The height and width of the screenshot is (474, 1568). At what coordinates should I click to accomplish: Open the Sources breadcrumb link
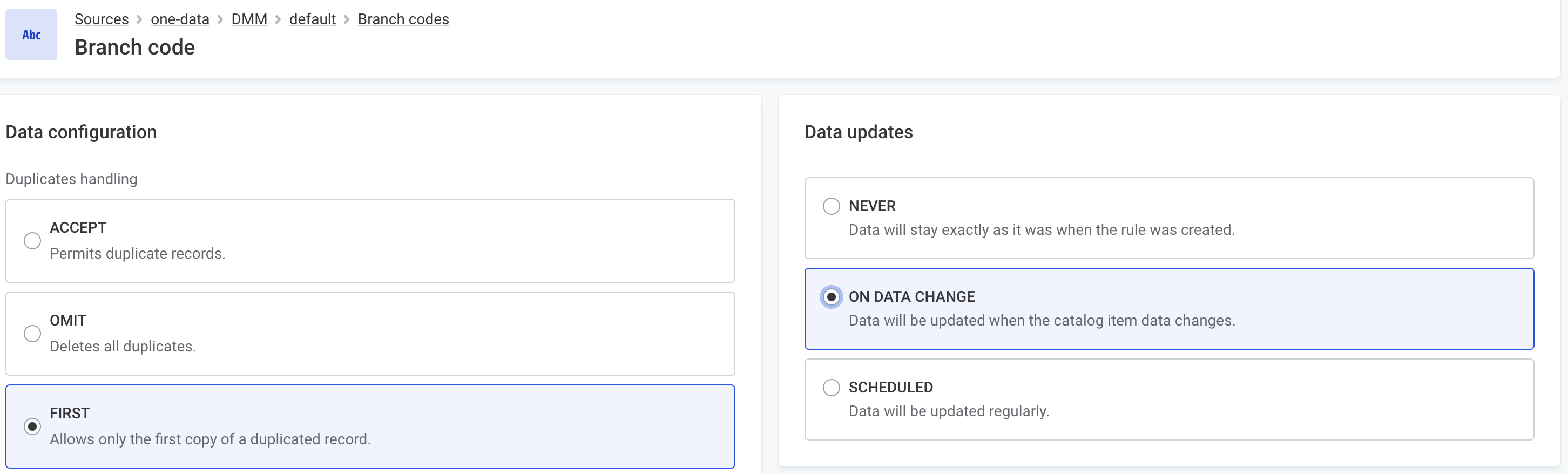101,19
